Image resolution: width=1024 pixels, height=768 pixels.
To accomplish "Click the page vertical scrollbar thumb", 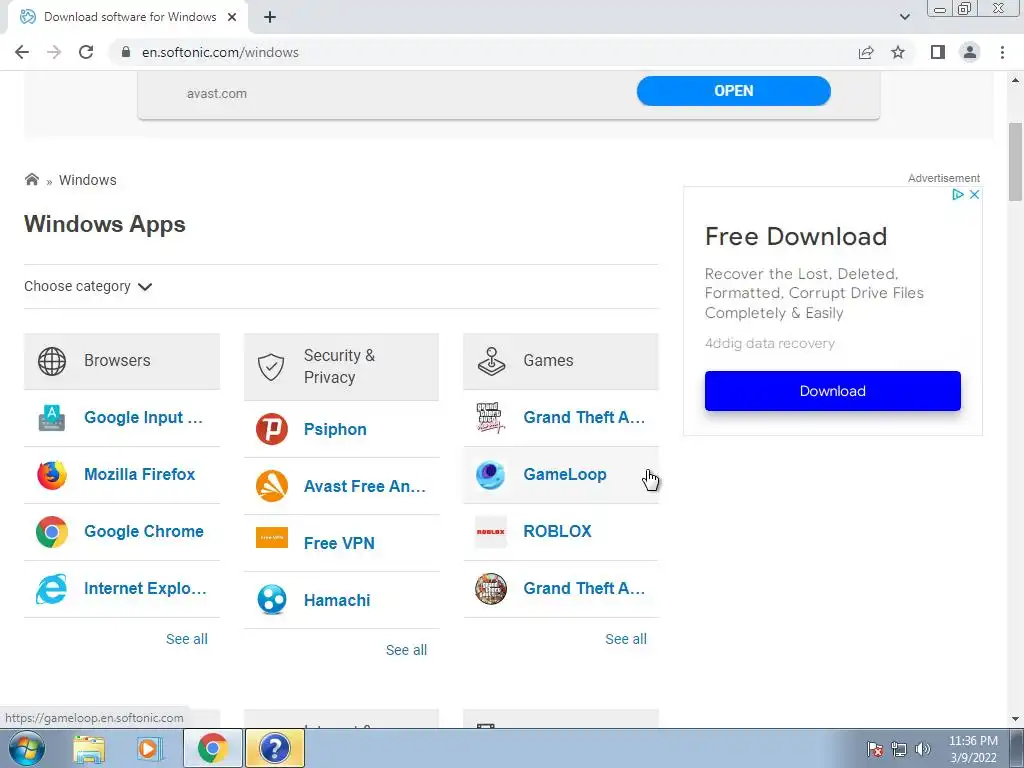I will point(1015,161).
